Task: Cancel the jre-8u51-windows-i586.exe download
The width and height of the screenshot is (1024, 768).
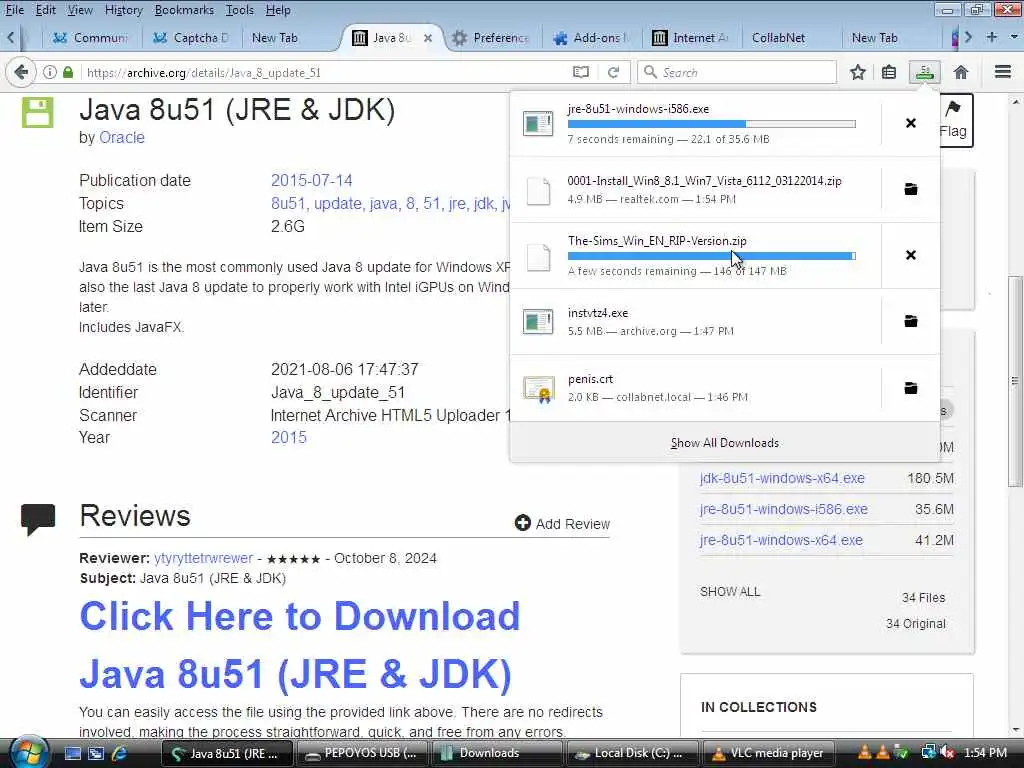Action: tap(910, 123)
